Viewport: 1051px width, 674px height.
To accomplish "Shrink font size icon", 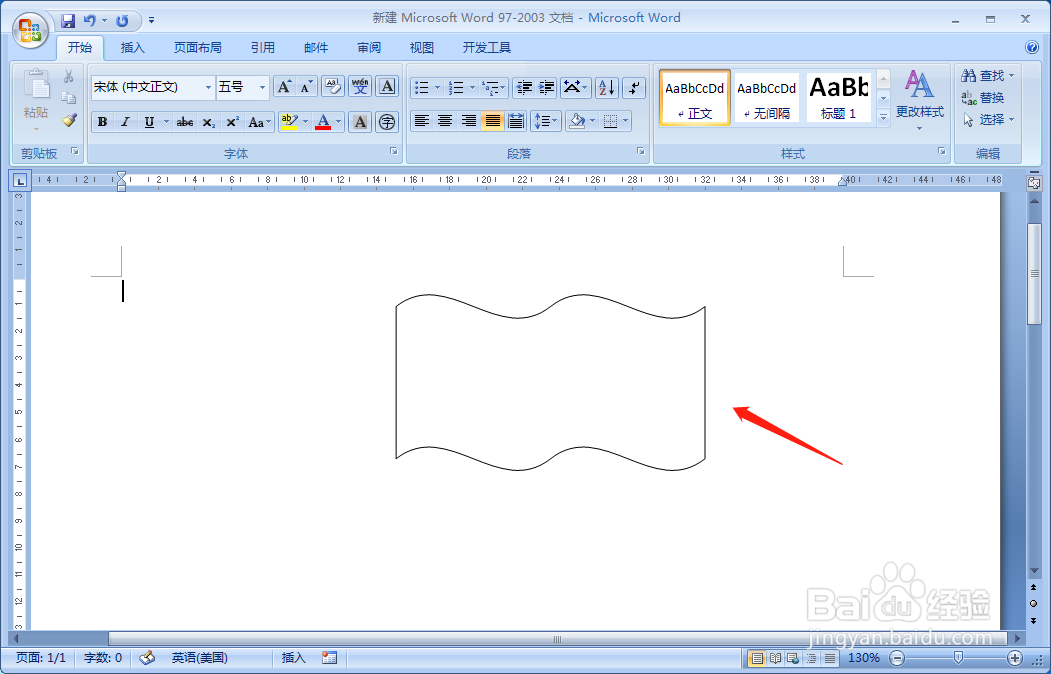I will 306,86.
